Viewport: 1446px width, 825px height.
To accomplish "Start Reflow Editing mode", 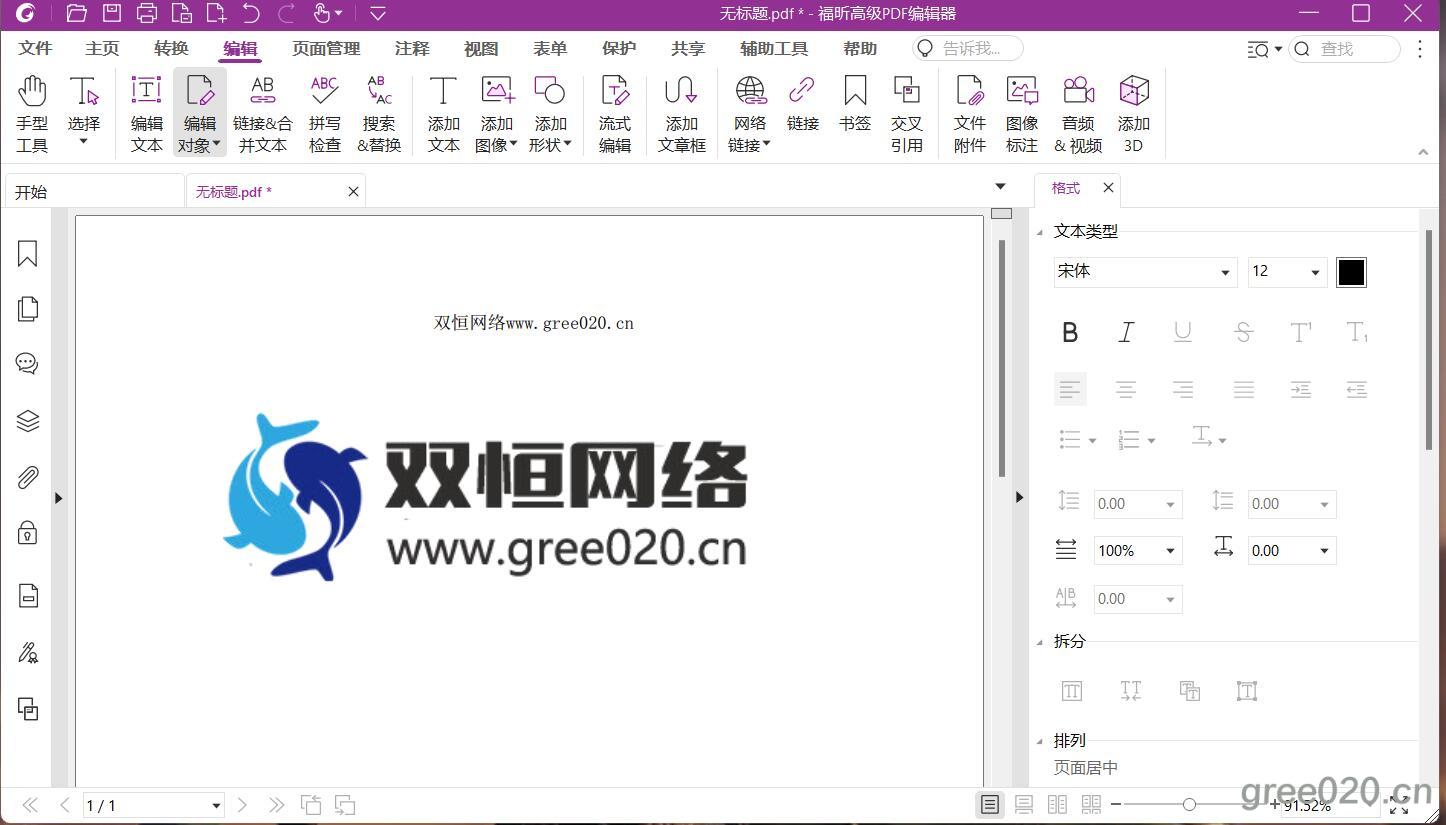I will pos(614,113).
